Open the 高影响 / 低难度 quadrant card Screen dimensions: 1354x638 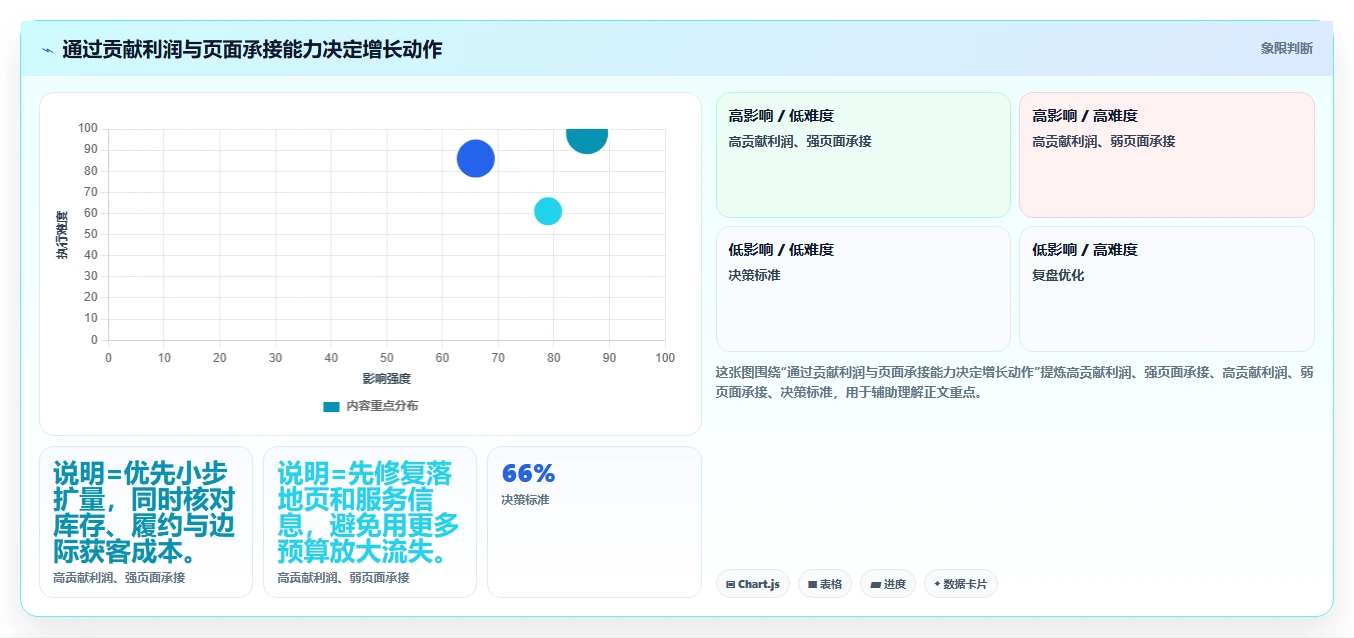[864, 155]
